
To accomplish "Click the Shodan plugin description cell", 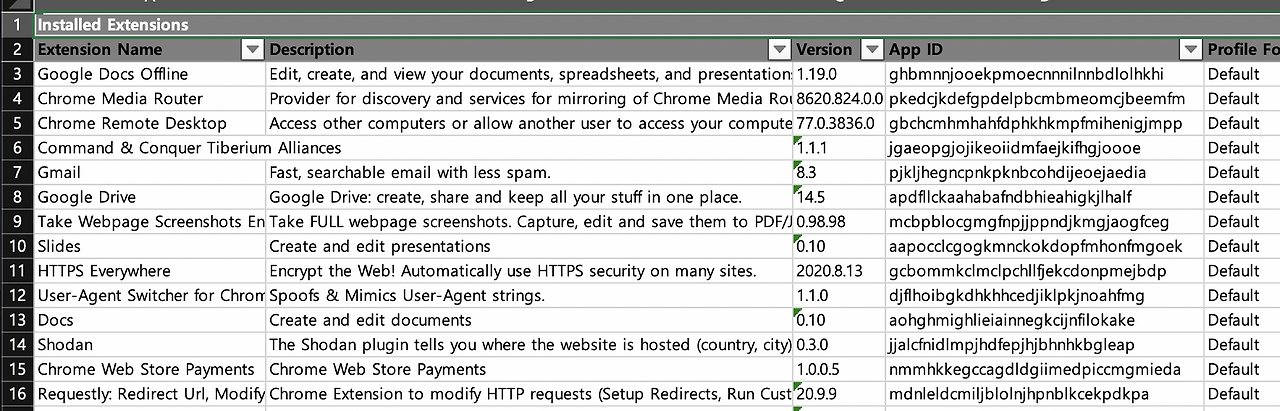I will (530, 345).
